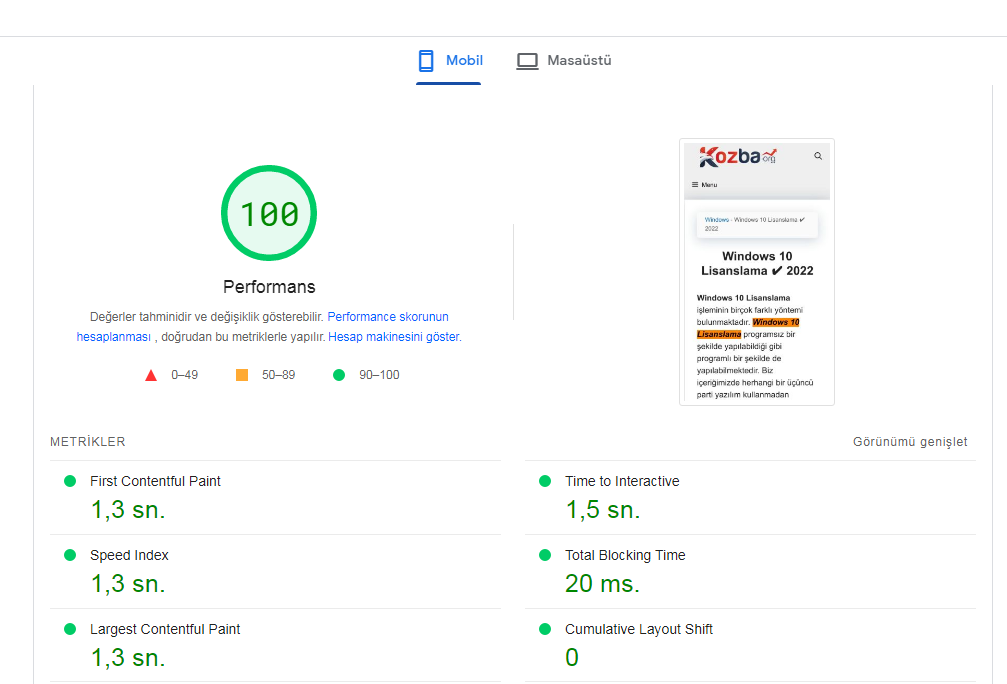Screen dimensions: 1007x684
Task: Click the mobile phone icon
Action: (x=426, y=61)
